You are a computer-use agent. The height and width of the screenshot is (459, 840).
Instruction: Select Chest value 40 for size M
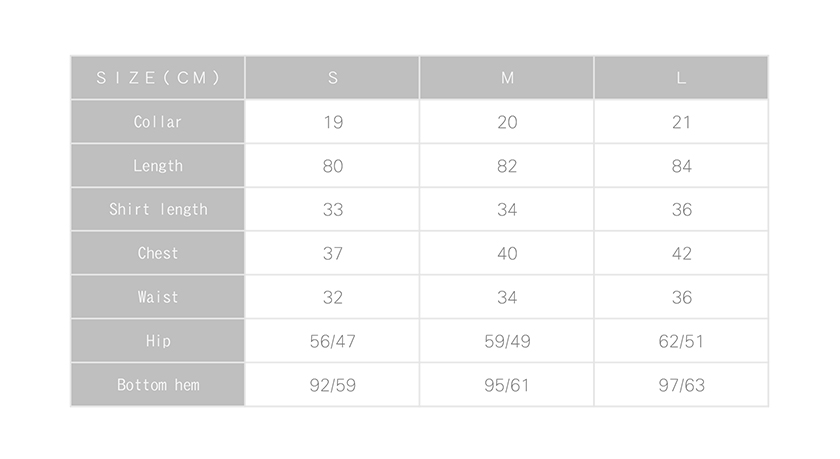coord(507,253)
